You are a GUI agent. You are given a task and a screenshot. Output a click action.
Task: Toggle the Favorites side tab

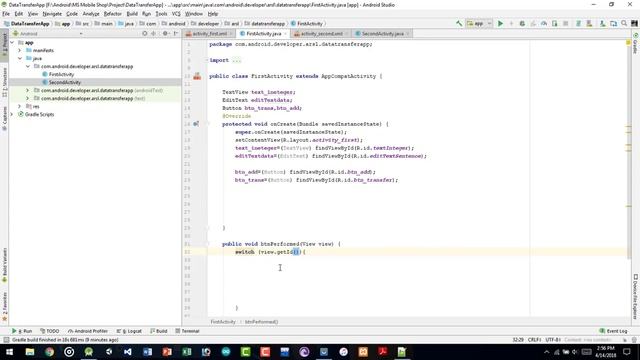[x=4, y=307]
